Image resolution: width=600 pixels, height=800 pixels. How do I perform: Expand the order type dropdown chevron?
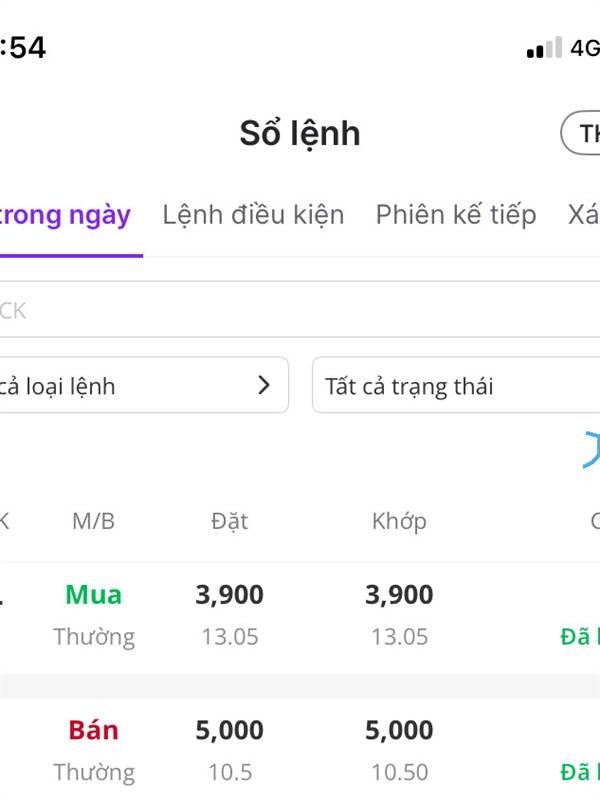pyautogui.click(x=264, y=385)
